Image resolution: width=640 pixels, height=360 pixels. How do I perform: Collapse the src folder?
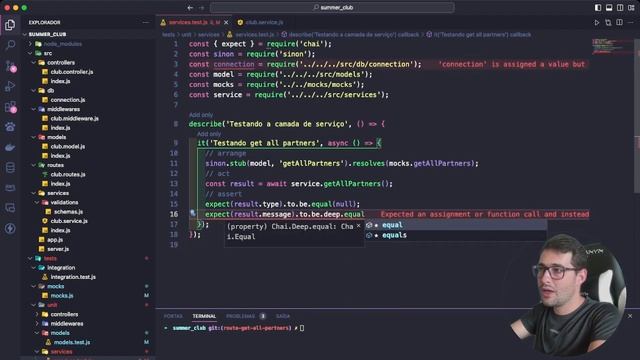tap(30, 53)
